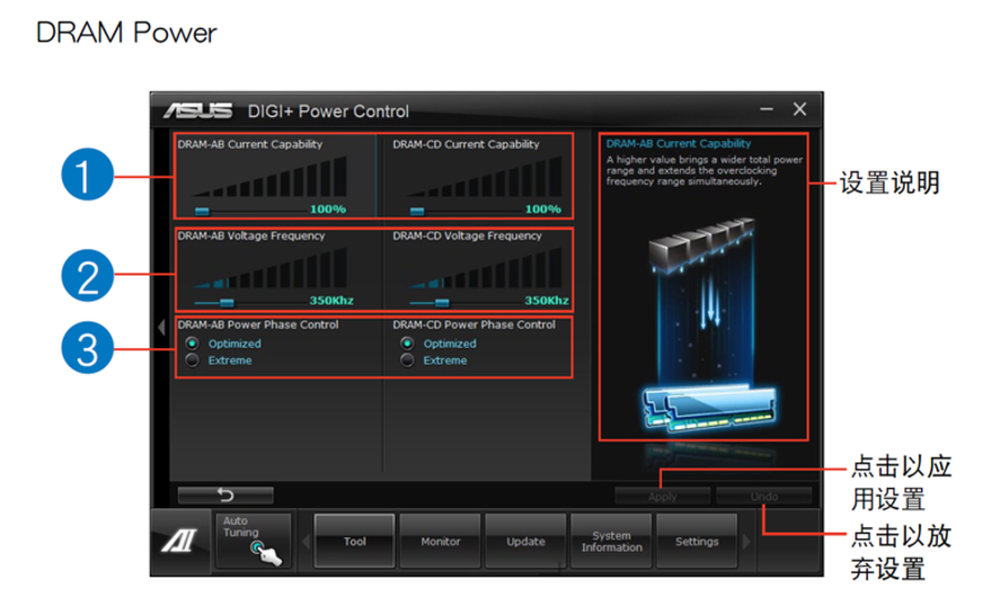Adjust the DRAM-CD Current Capability slider handle
The image size is (1000, 606).
[x=417, y=211]
